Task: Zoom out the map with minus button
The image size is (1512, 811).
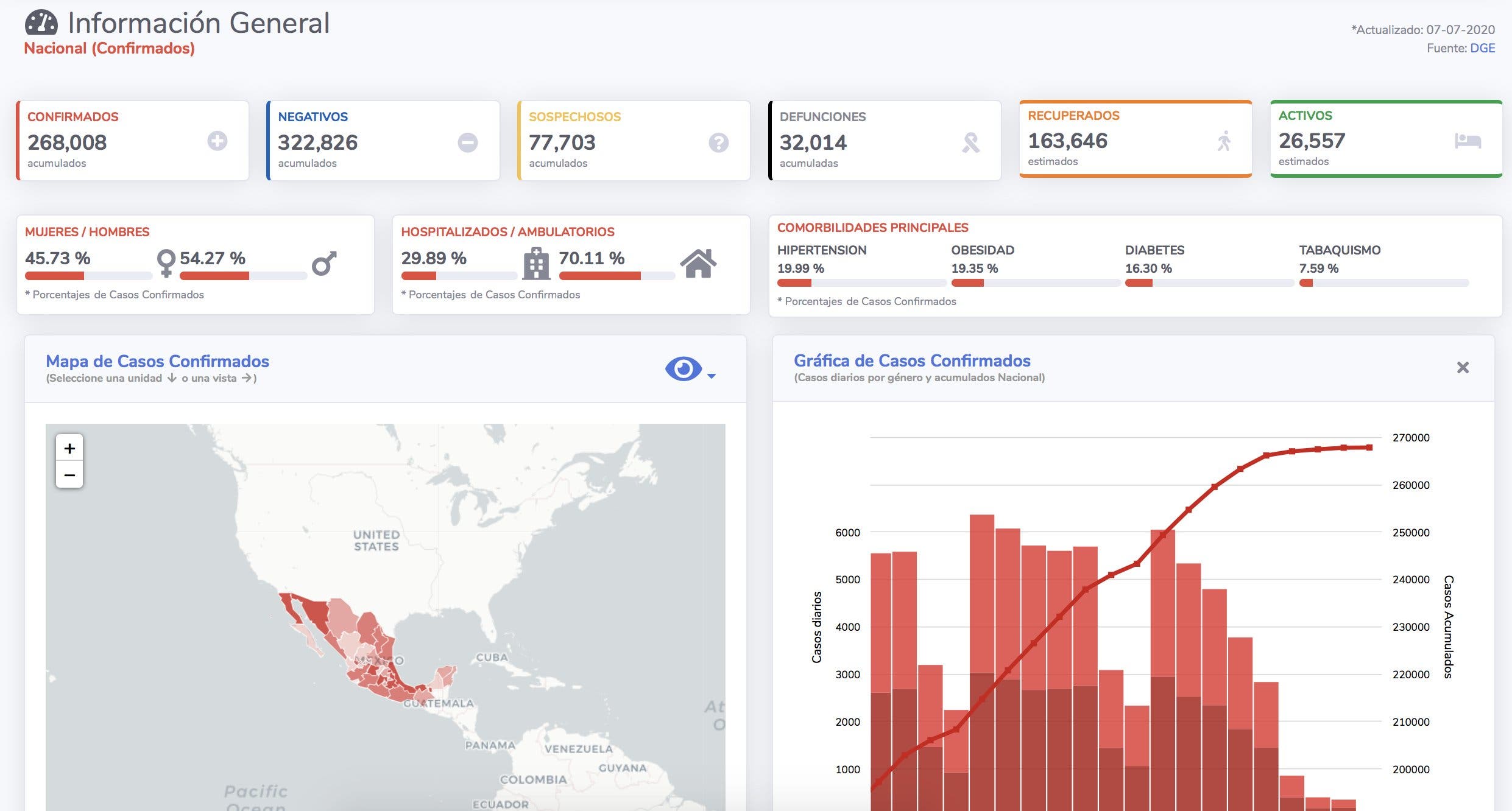Action: coord(69,475)
